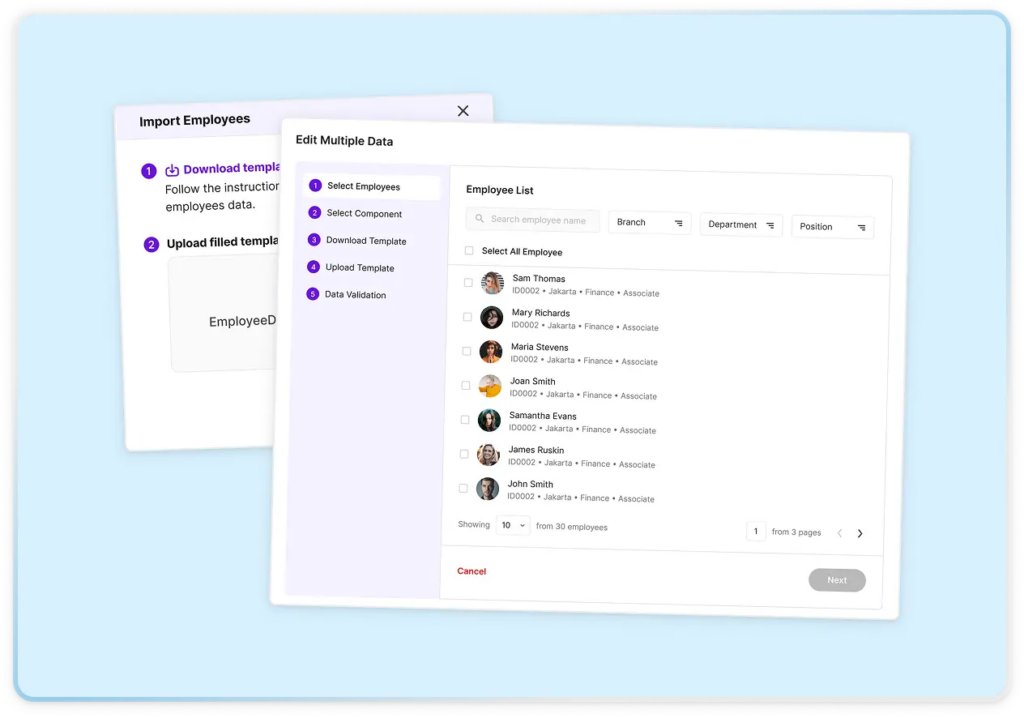
Task: Change rows shown per page dropdown
Action: coord(512,525)
